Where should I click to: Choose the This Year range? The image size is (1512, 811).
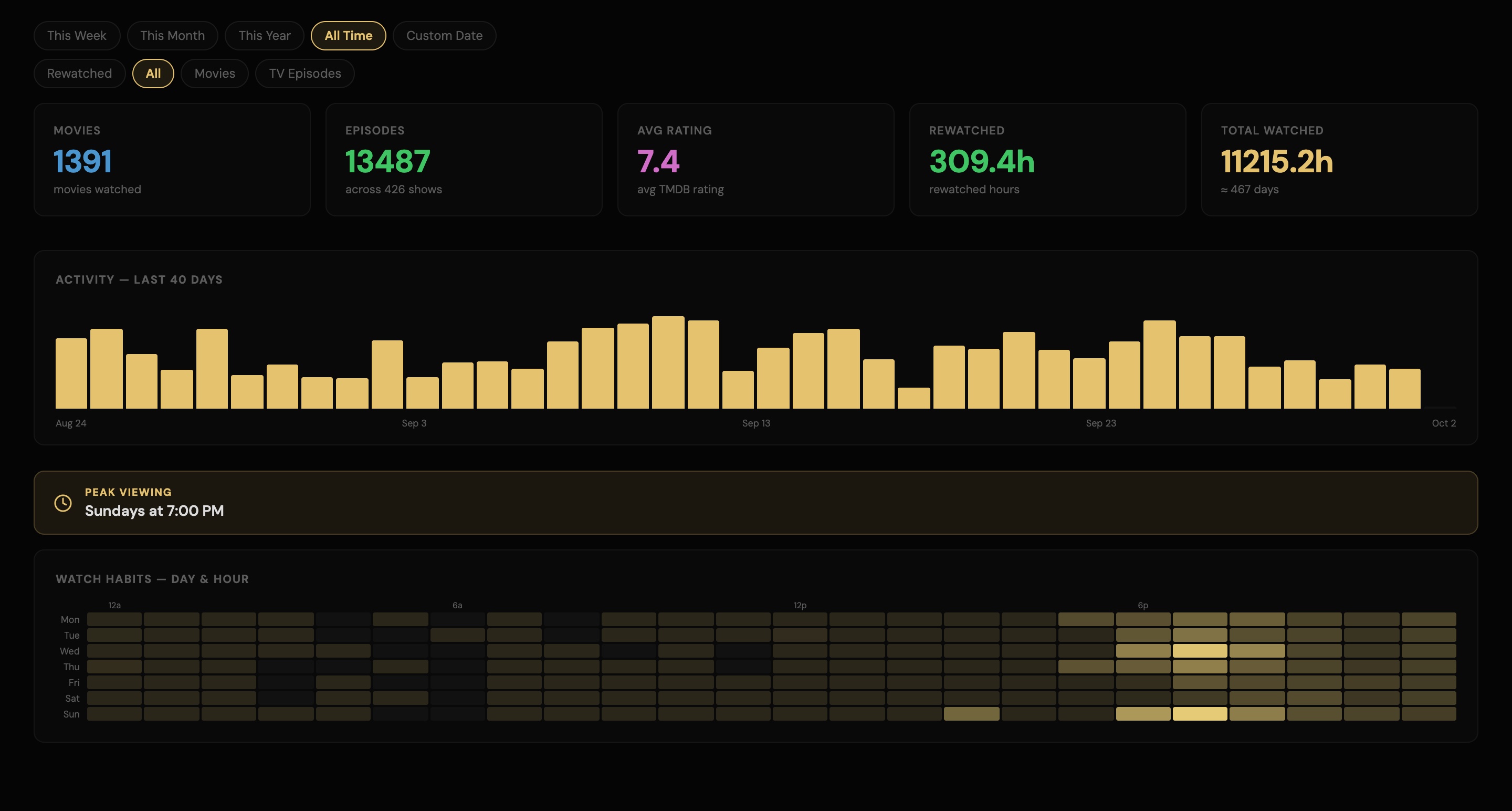click(x=264, y=36)
